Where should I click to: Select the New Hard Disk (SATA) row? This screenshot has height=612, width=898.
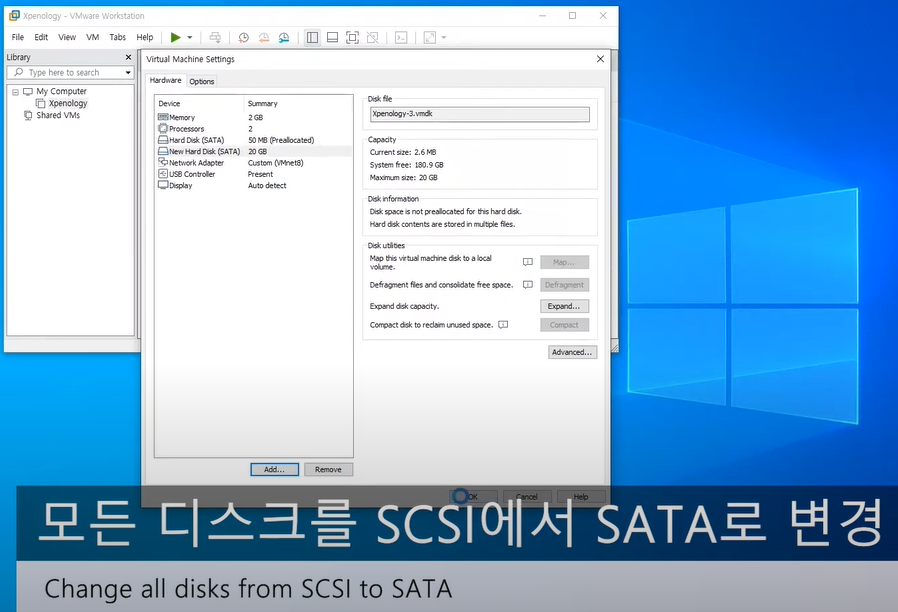pos(254,152)
